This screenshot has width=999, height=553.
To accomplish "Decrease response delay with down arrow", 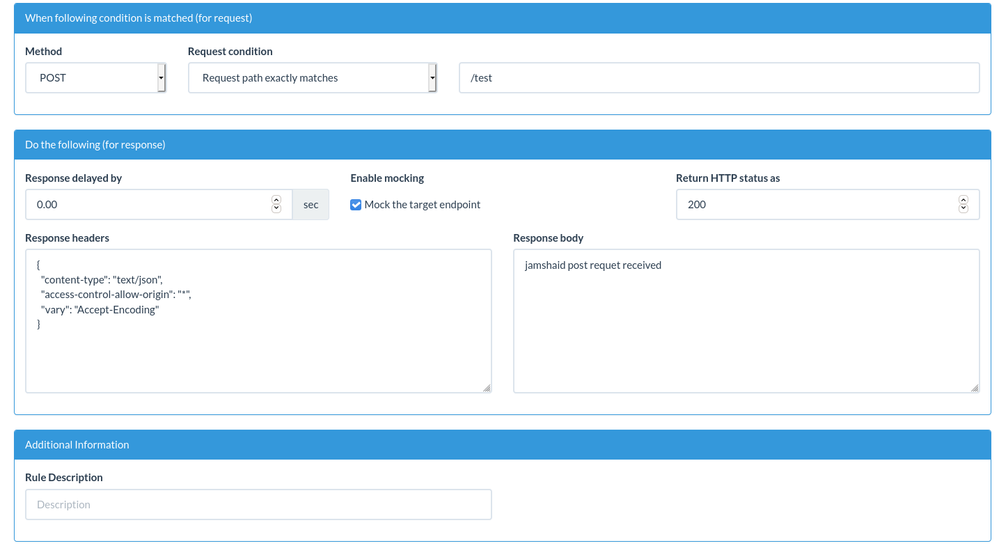I will click(276, 208).
